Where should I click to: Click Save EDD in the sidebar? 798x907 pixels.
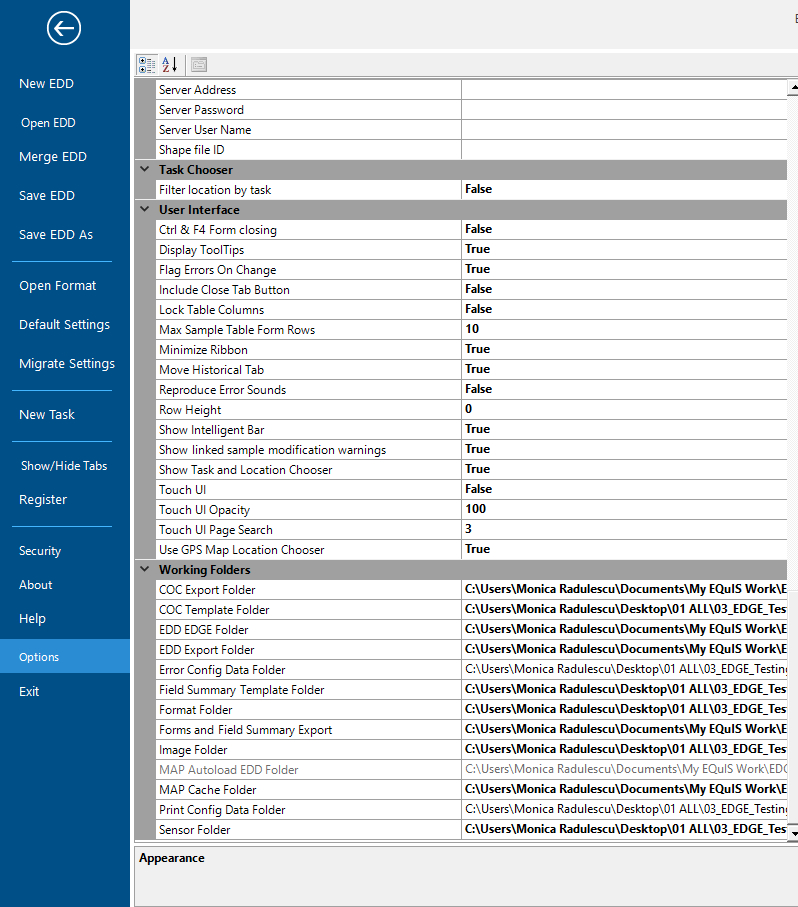click(x=47, y=196)
